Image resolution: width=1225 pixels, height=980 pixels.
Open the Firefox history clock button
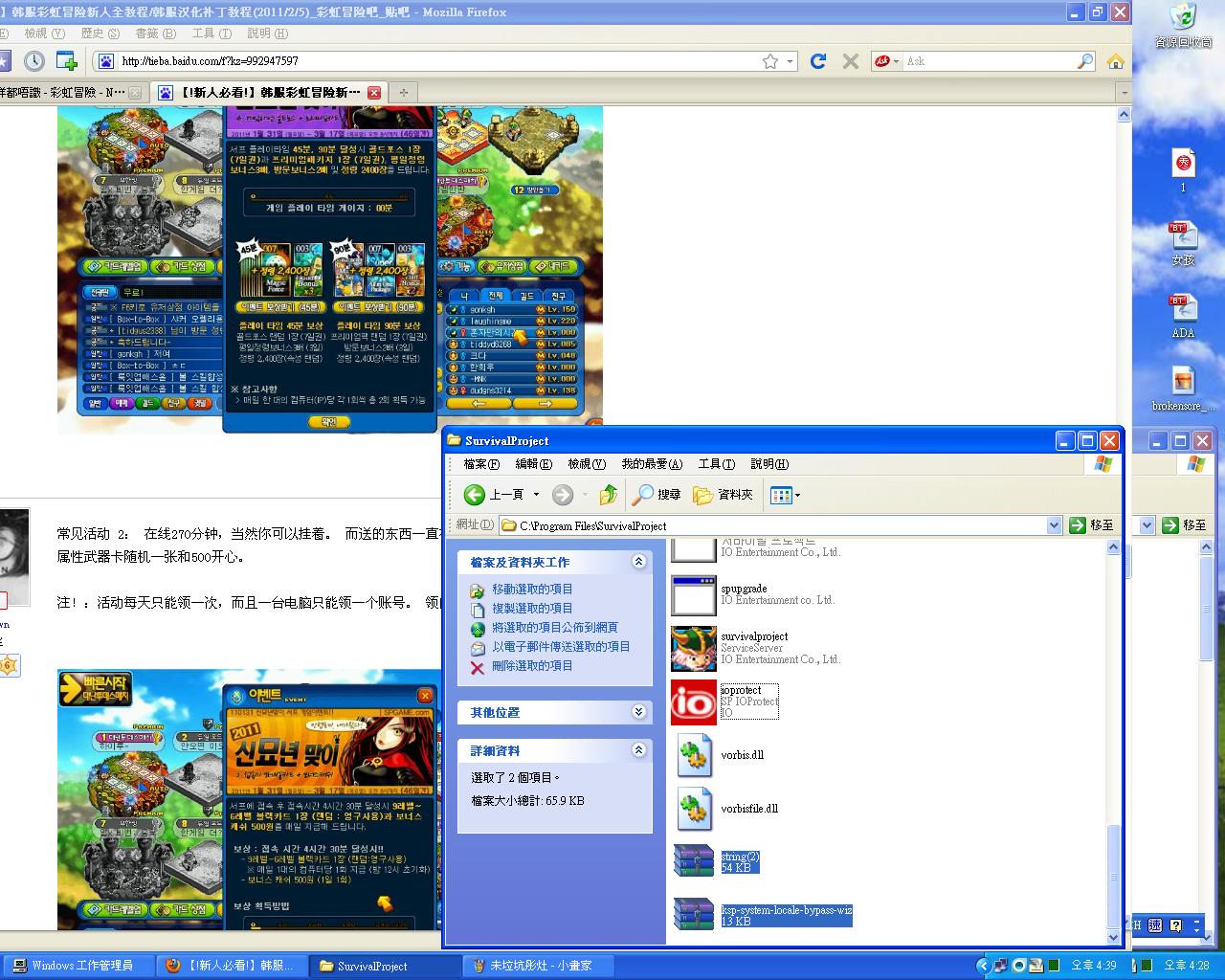click(34, 61)
